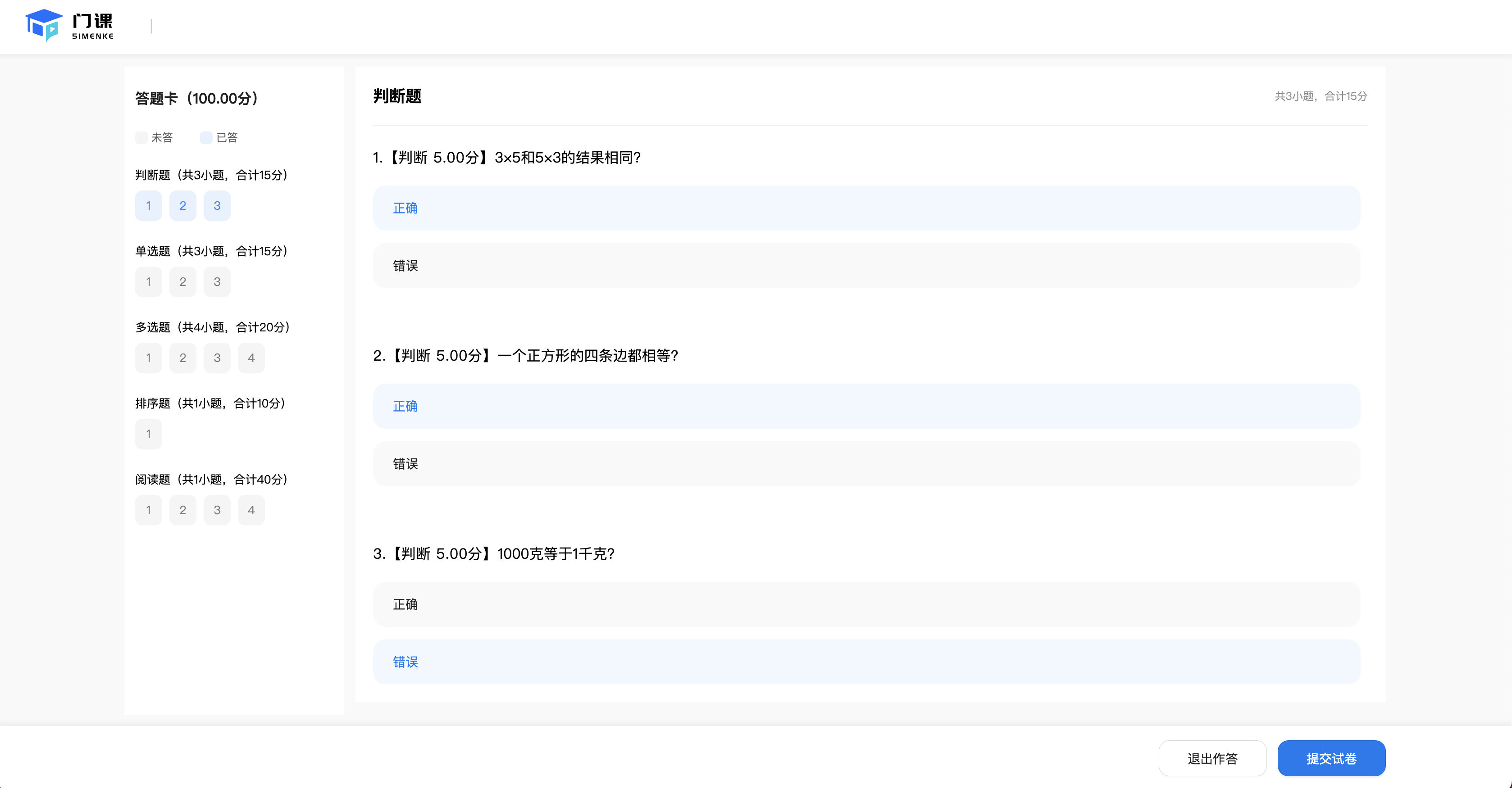1512x788 pixels.
Task: Click 退出作答 to exit answering
Action: (x=1213, y=758)
